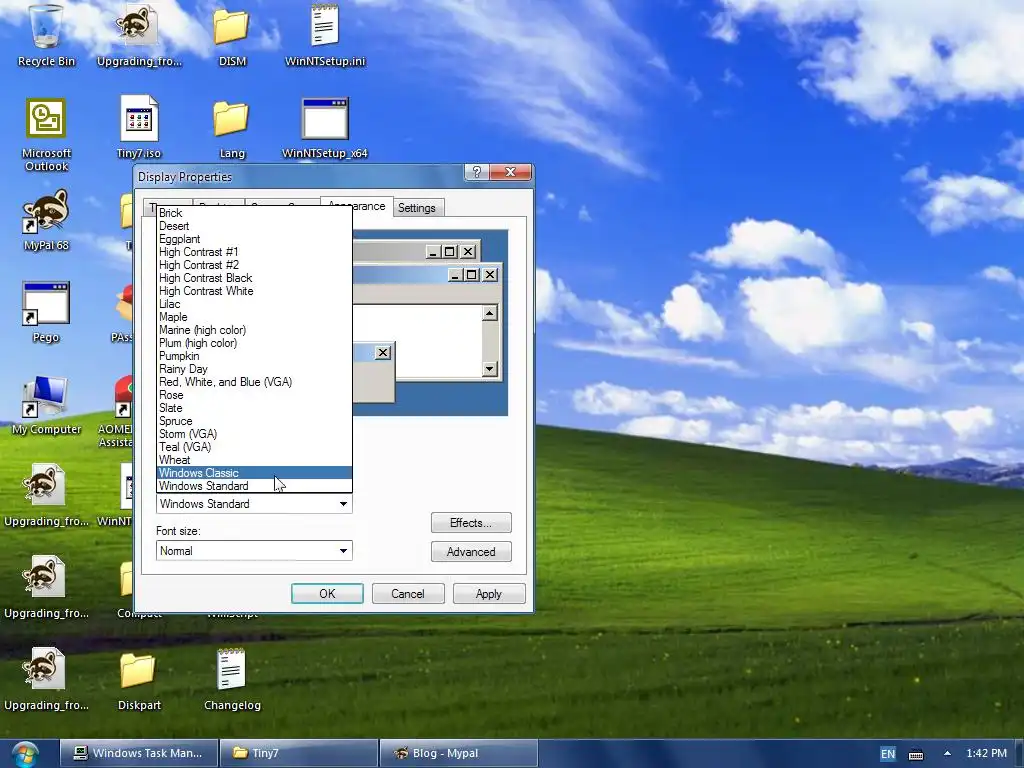
Task: Choose Teal (VGA) color scheme
Action: click(255, 447)
